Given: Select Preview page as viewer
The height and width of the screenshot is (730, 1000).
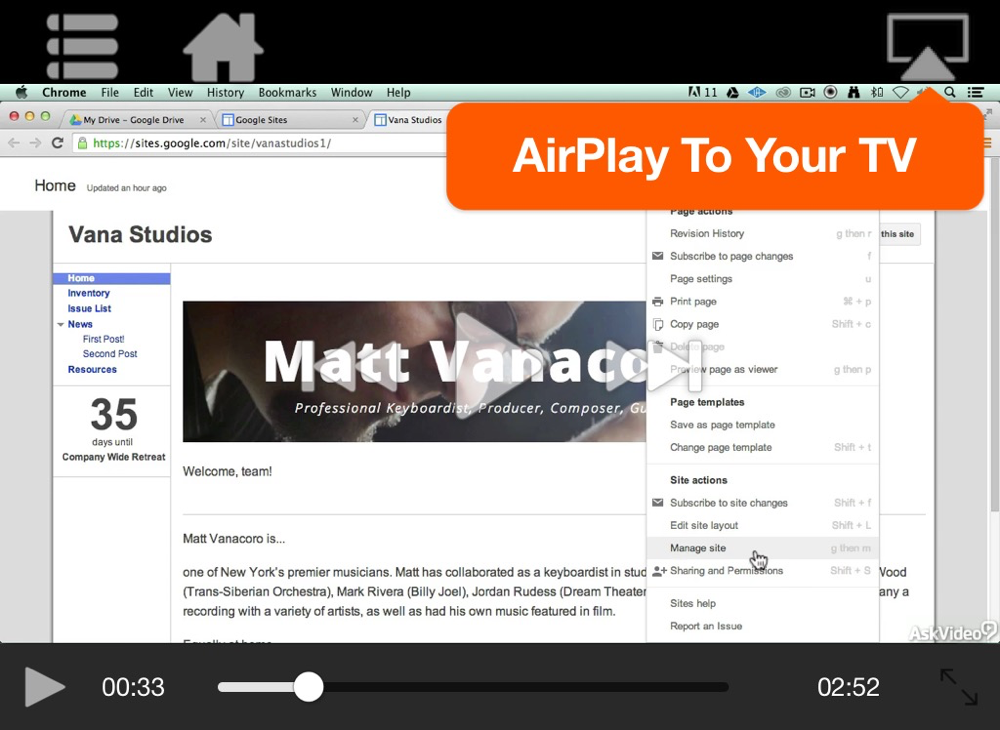Looking at the screenshot, I should (x=763, y=369).
